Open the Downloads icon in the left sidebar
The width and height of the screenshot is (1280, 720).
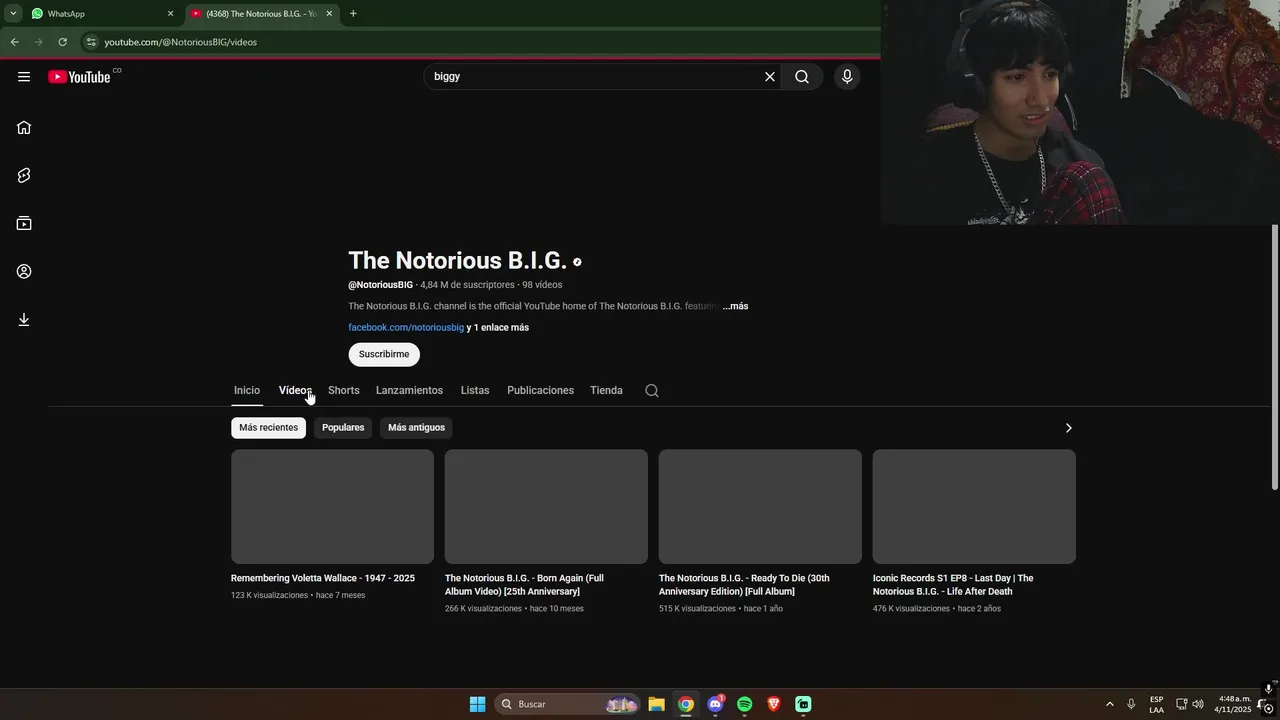(x=24, y=319)
